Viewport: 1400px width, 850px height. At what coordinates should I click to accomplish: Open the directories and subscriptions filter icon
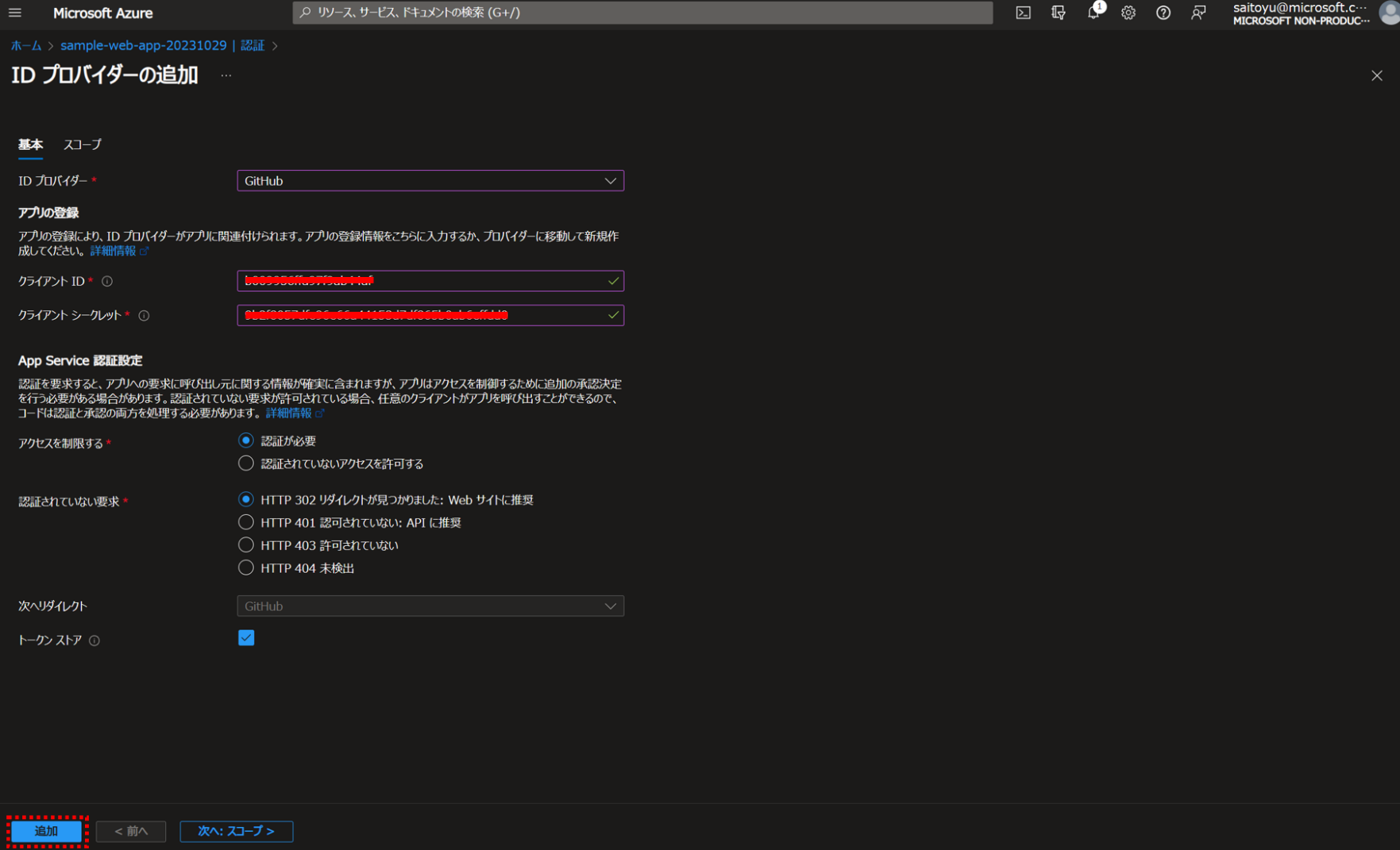point(1058,13)
